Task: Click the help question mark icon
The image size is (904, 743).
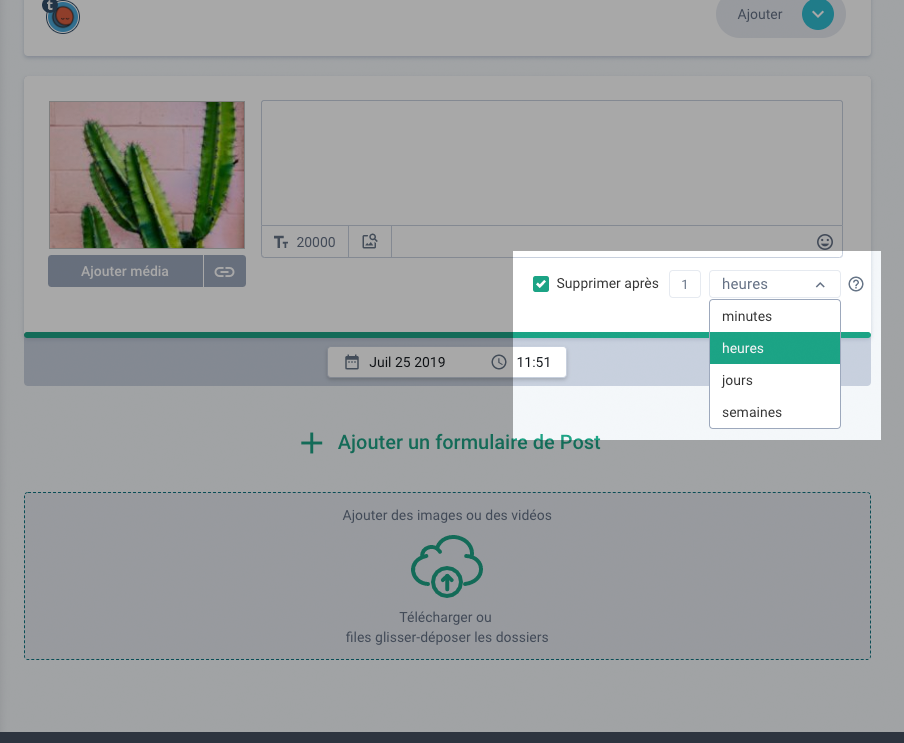Action: pyautogui.click(x=856, y=284)
